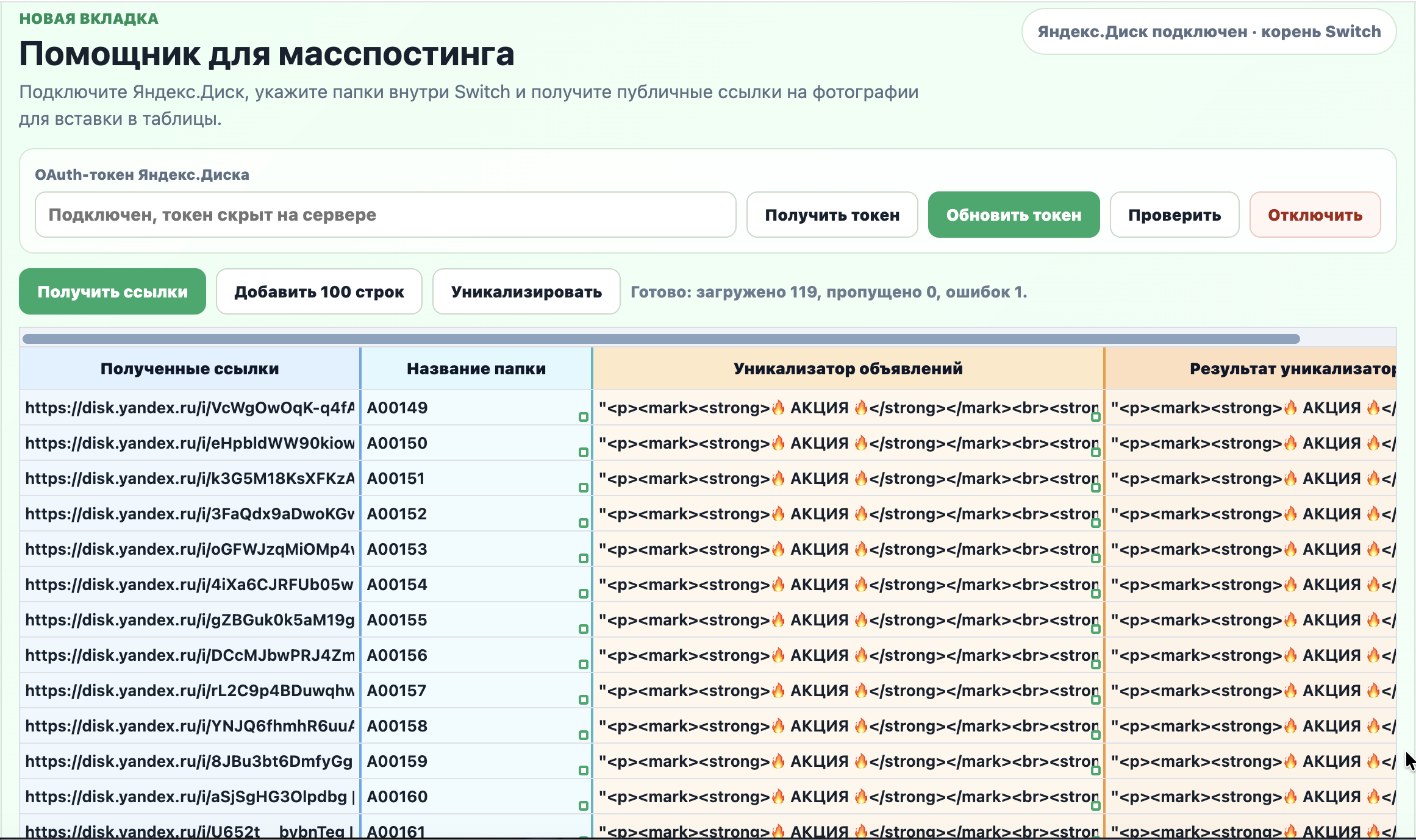
Task: Click the Яндекс.Диск подключен status badge
Action: [x=1209, y=32]
